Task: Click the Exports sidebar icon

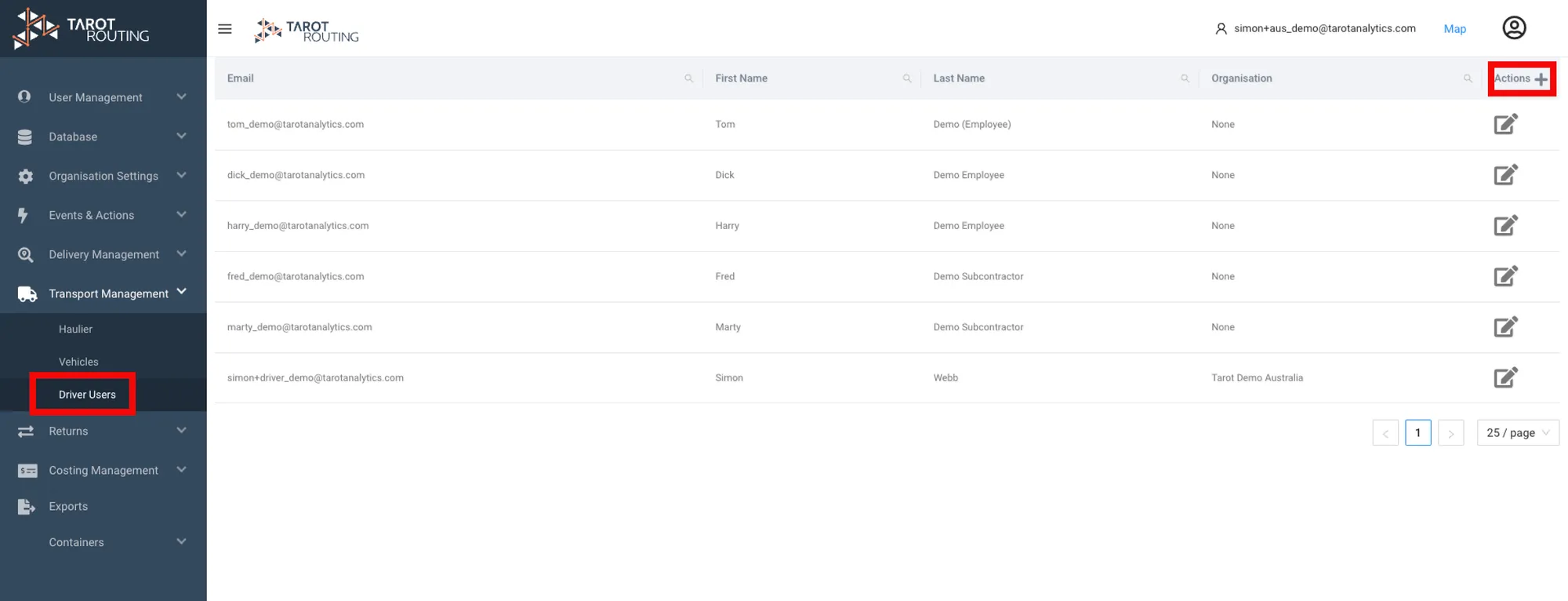Action: pos(26,507)
